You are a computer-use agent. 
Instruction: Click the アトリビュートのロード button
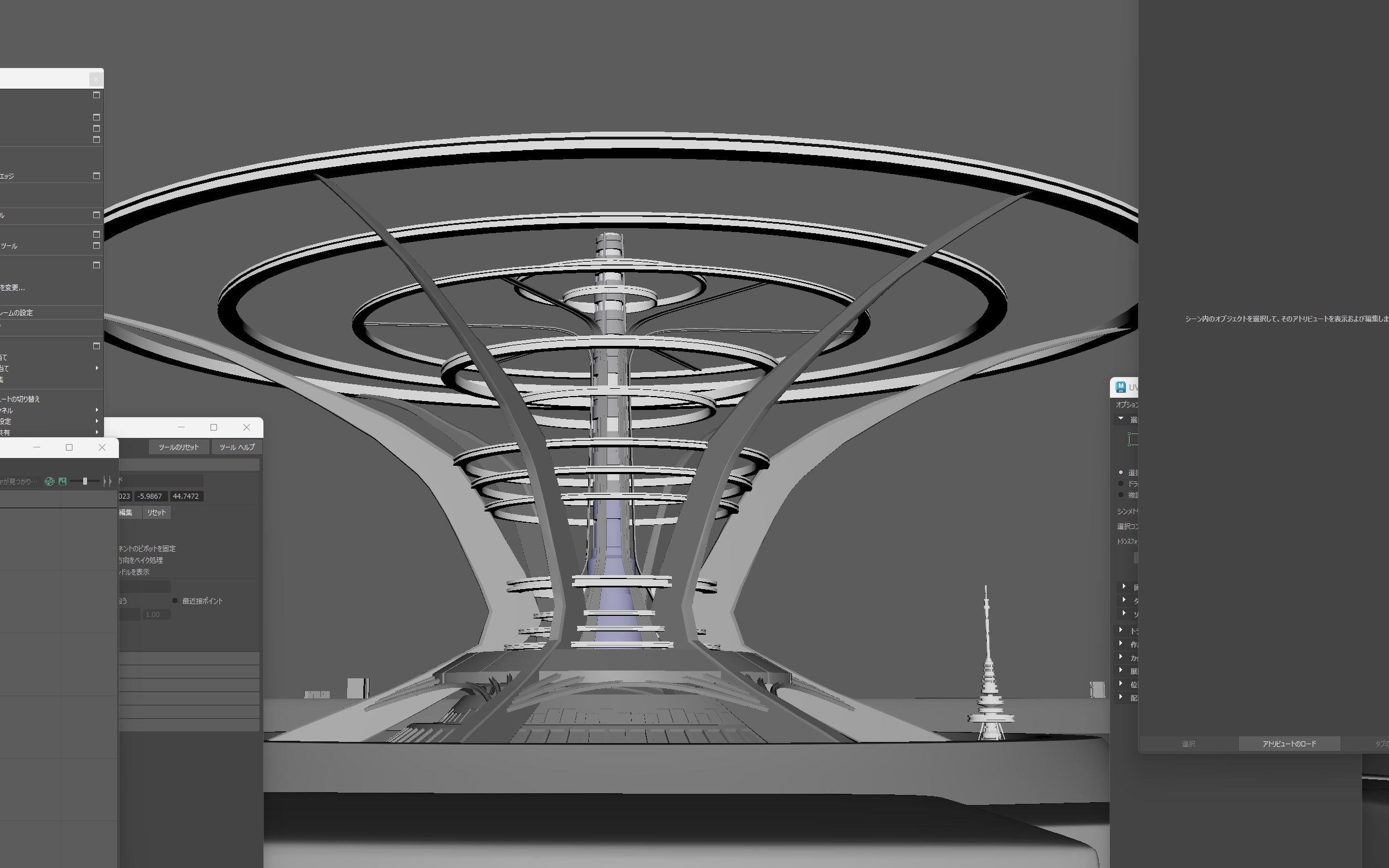(x=1289, y=744)
